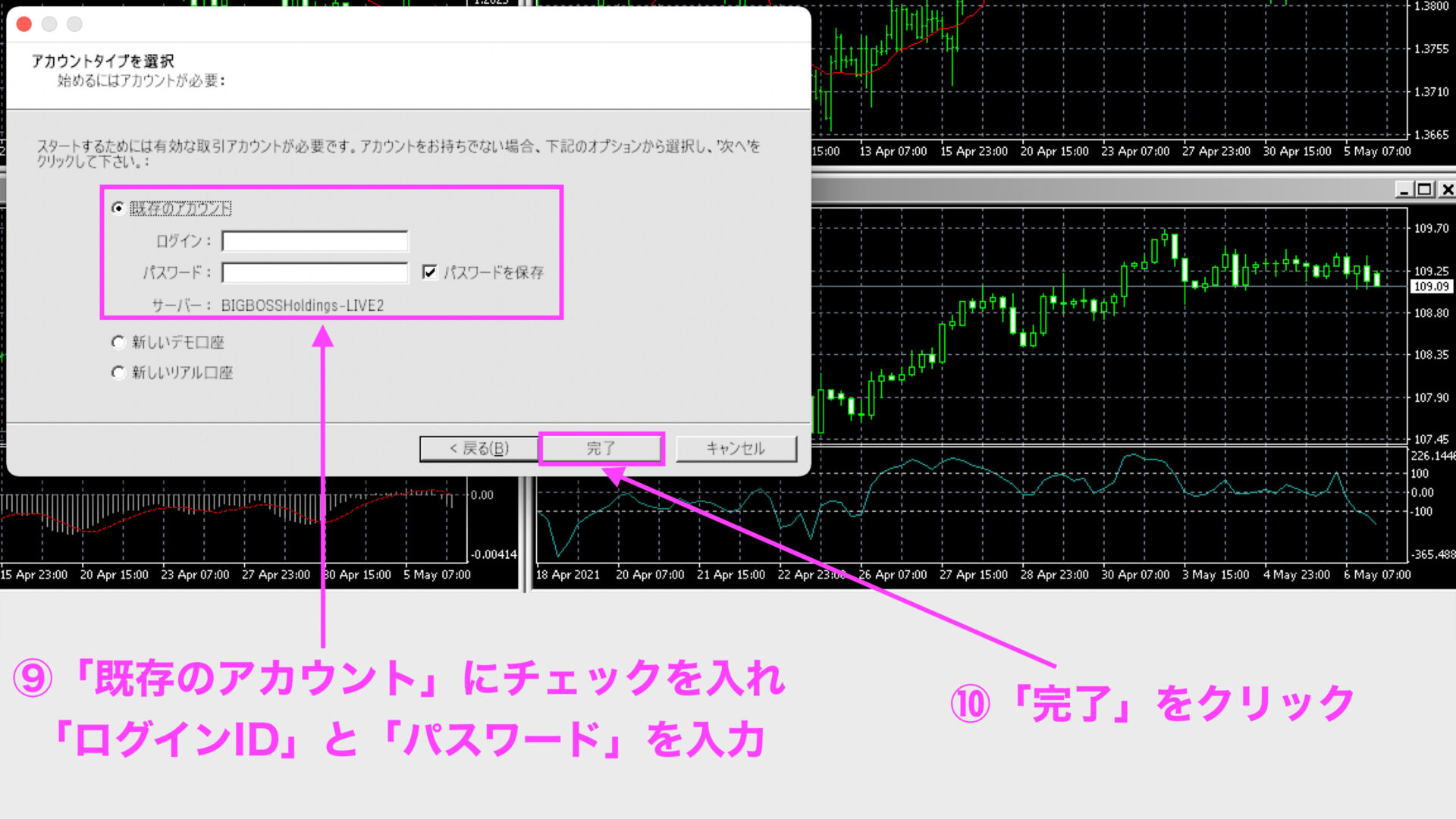Click the 109.09 current price label
The height and width of the screenshot is (819, 1456).
click(1430, 287)
